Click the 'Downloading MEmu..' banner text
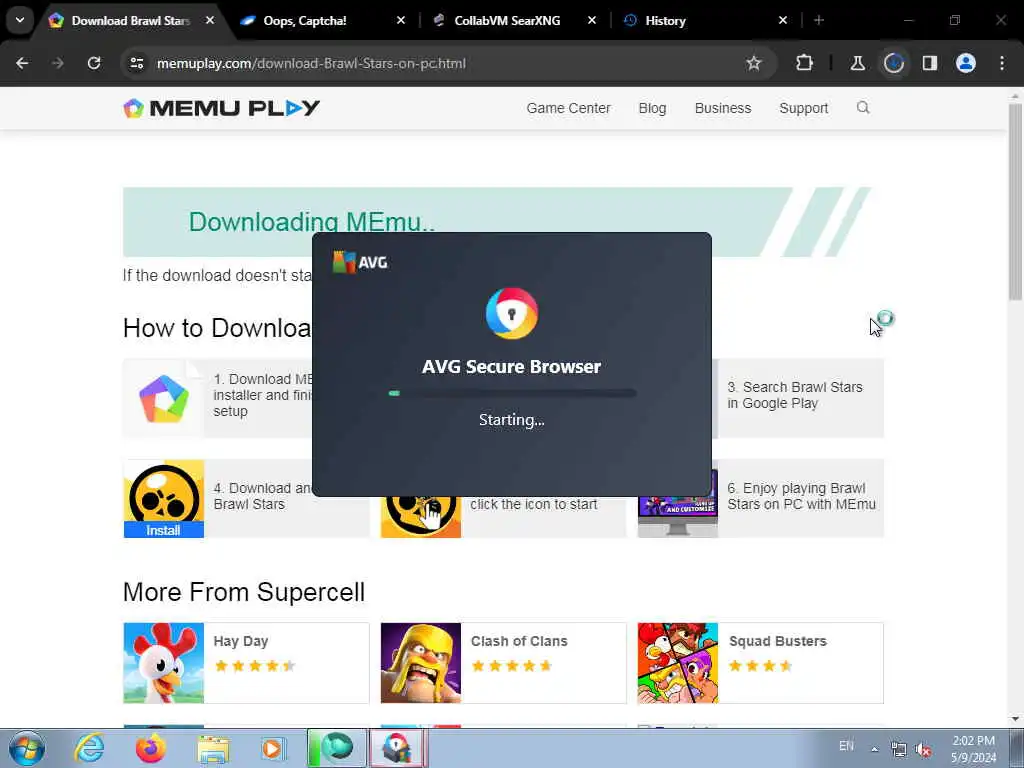Viewport: 1024px width, 768px height. 312,222
